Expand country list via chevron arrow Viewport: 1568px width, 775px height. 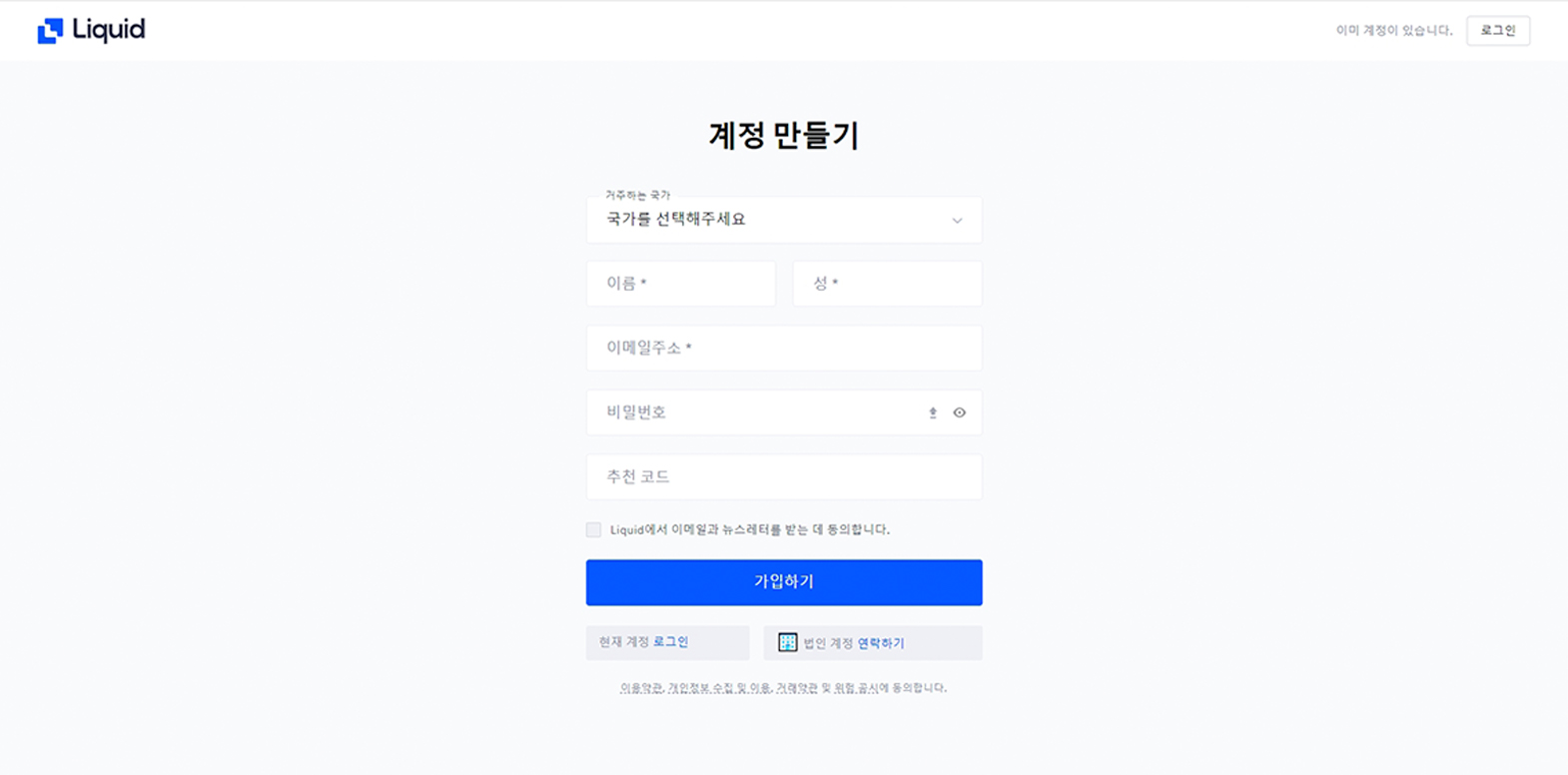point(957,221)
